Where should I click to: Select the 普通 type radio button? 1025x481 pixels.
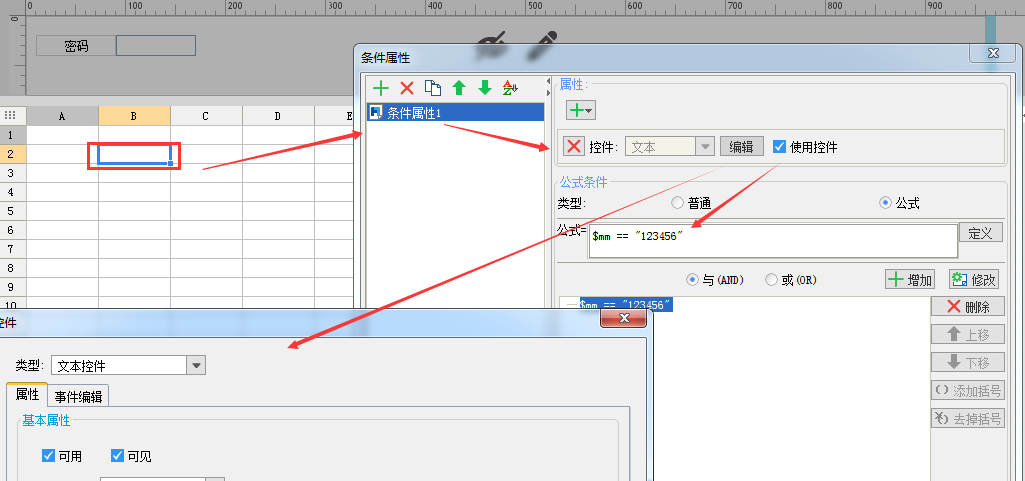[677, 203]
